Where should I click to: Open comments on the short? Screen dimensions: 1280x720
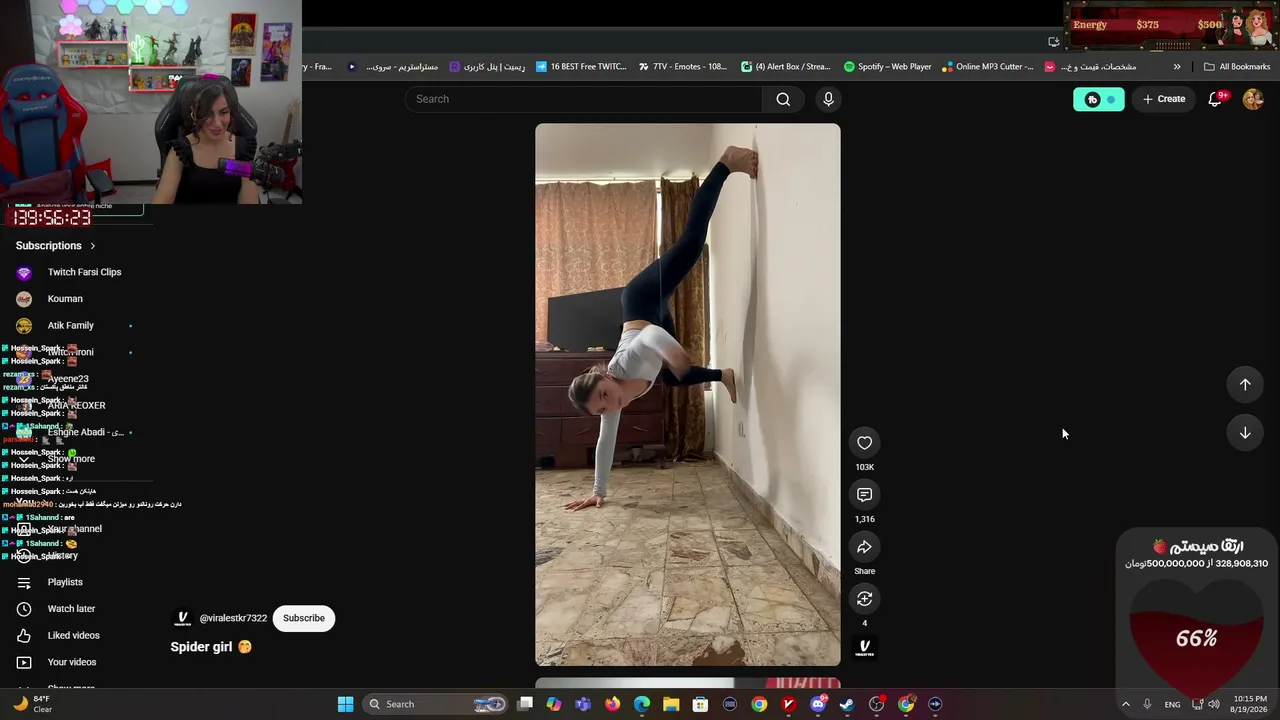point(865,495)
